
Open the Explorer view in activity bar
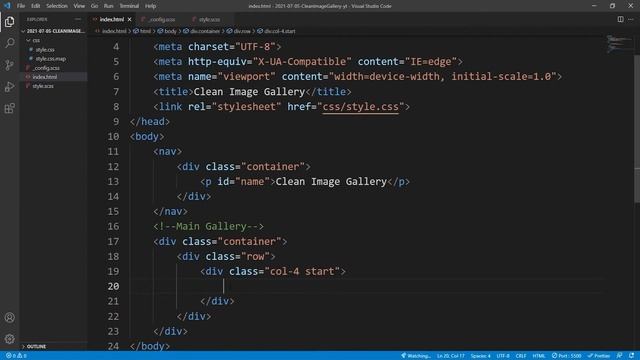[x=9, y=22]
